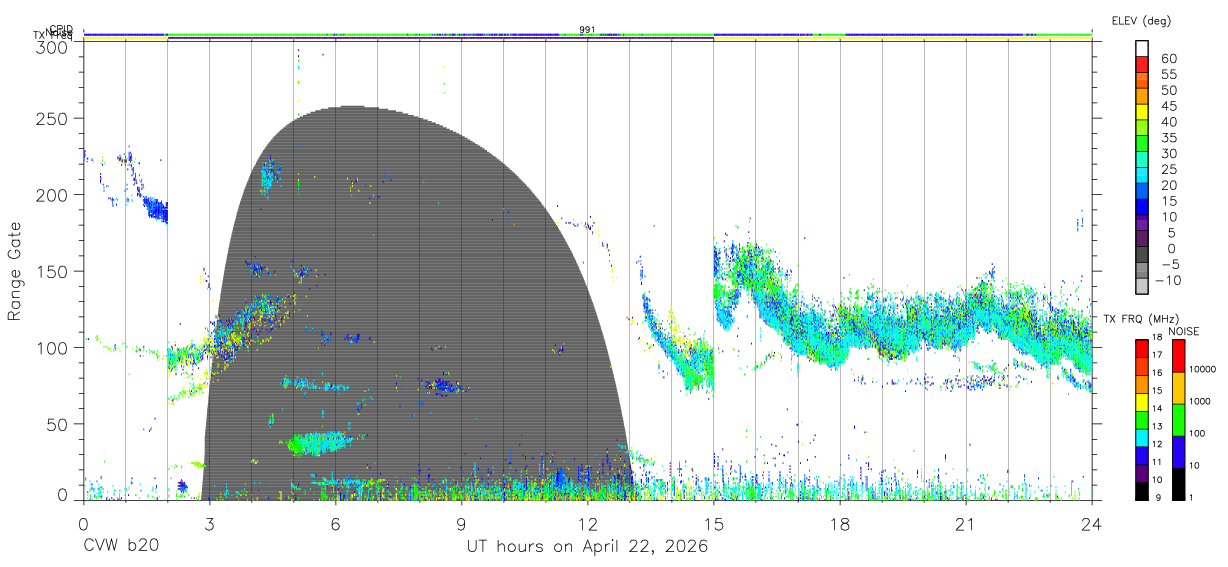Click the '9' tick on UT hours axis
Screen dimensions: 1228x567
(x=462, y=524)
